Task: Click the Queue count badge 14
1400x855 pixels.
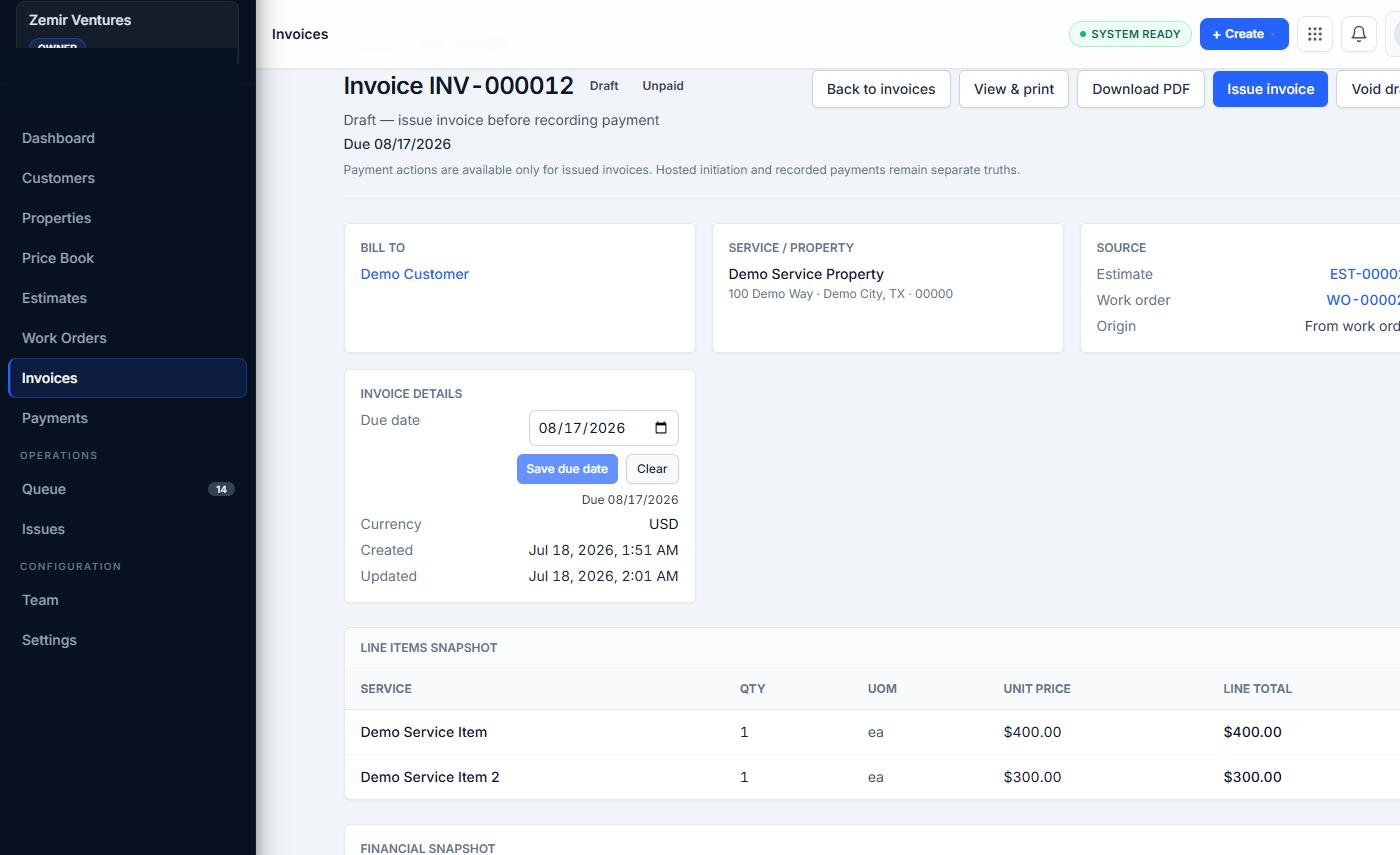Action: (221, 489)
